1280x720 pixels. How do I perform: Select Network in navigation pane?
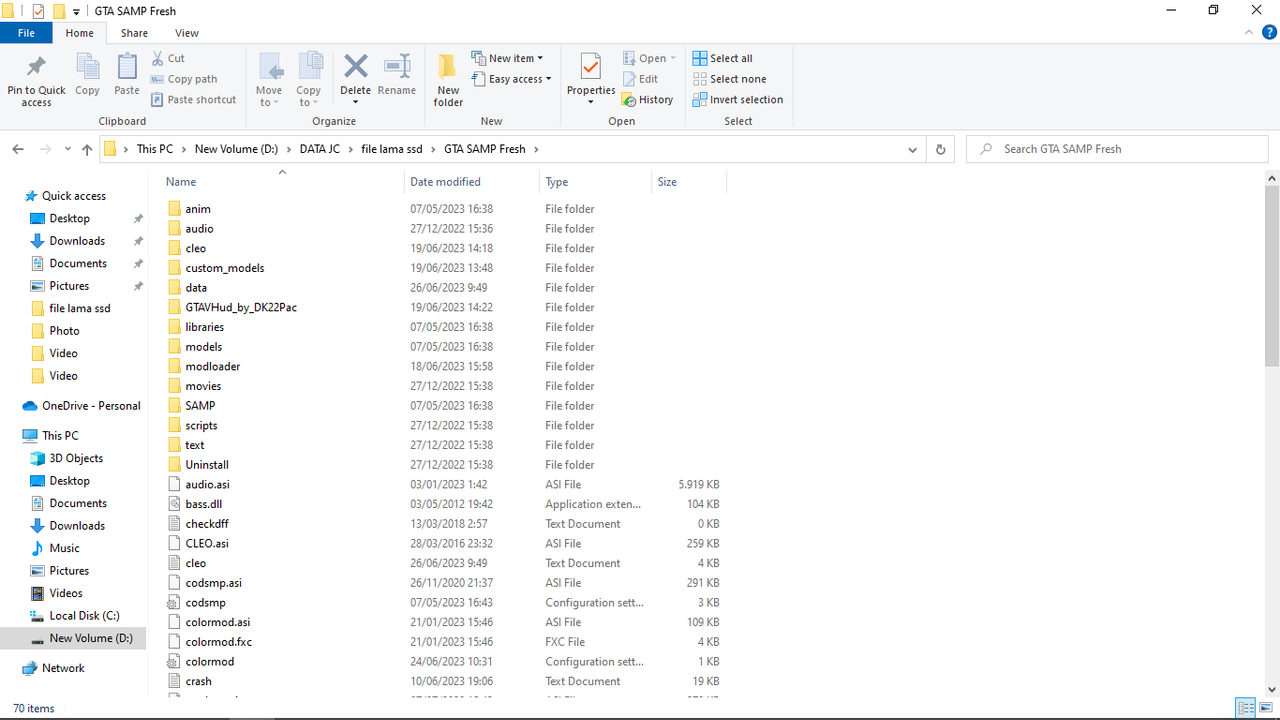pyautogui.click(x=63, y=668)
